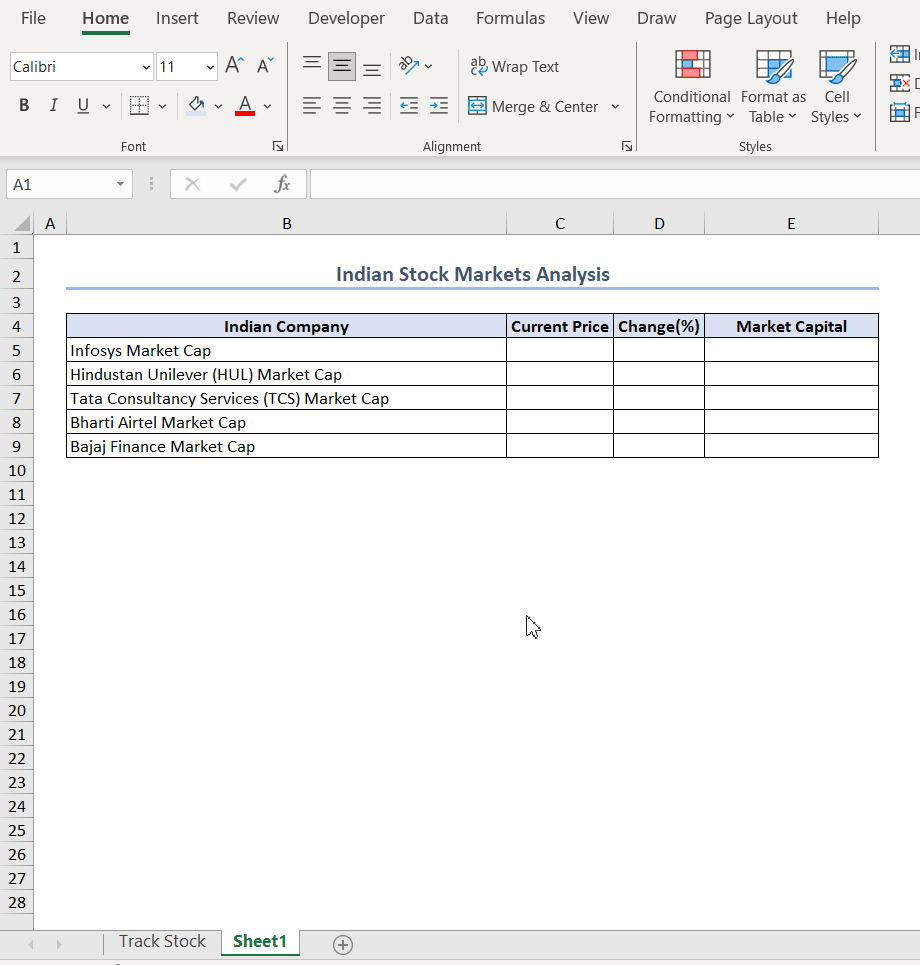Open the Help tab
The image size is (920, 965).
[x=843, y=18]
